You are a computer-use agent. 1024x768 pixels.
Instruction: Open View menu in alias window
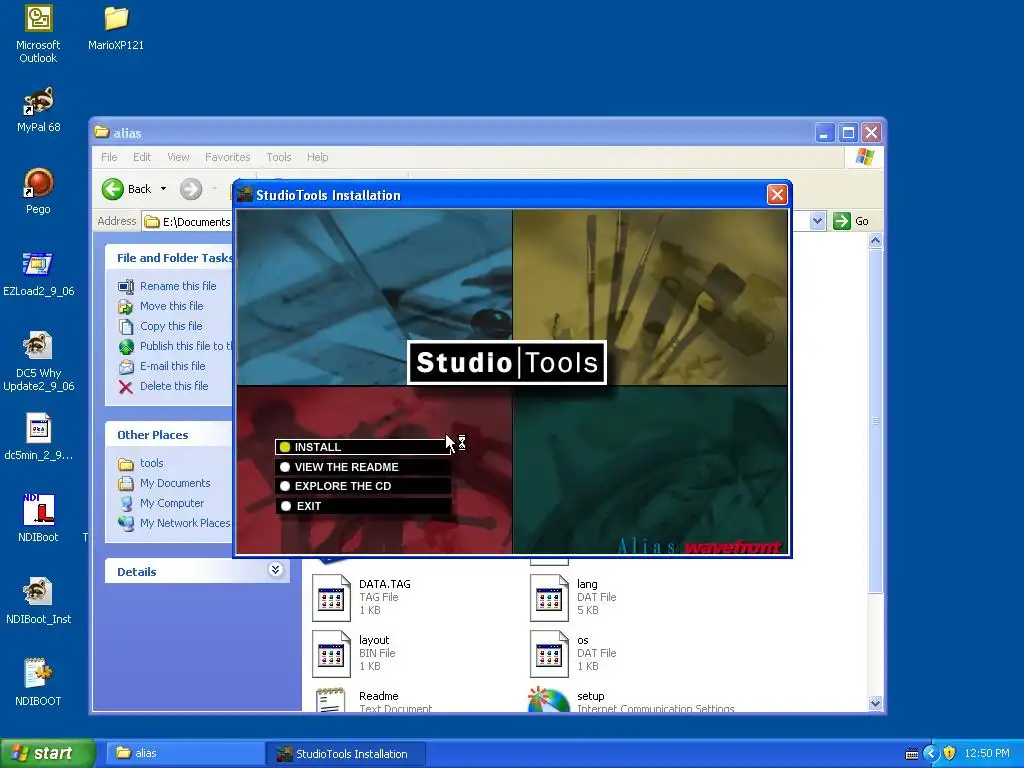[178, 157]
